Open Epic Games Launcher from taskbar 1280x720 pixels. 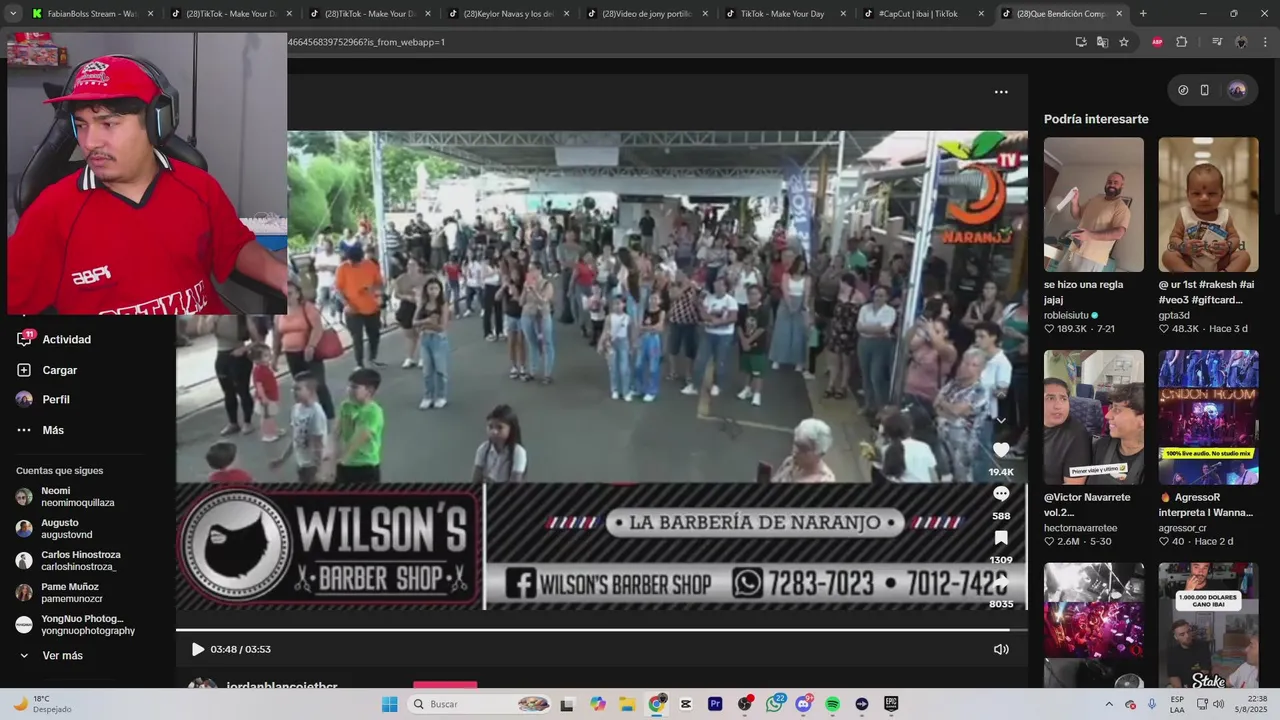pyautogui.click(x=891, y=704)
